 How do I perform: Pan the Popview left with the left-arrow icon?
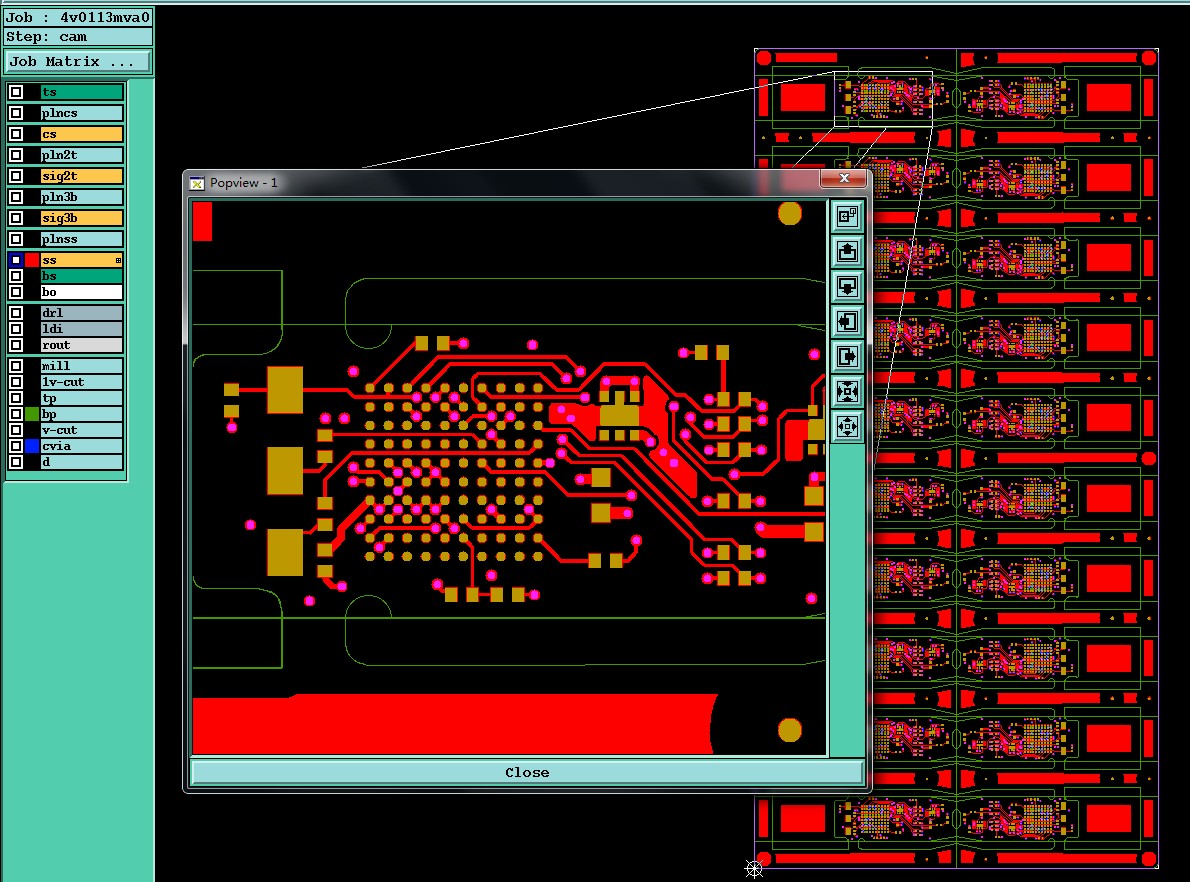pos(847,321)
